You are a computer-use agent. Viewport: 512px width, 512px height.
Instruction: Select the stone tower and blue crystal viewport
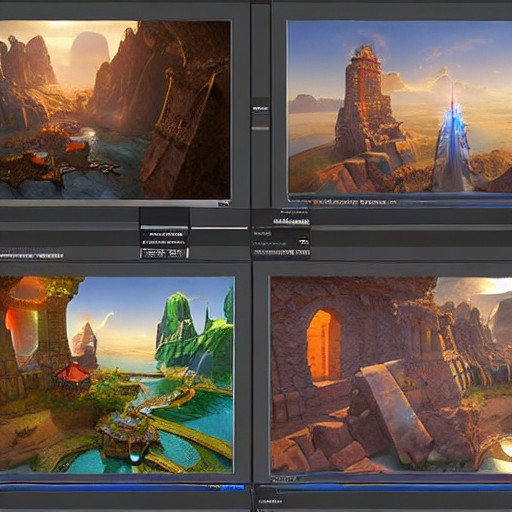[x=400, y=107]
